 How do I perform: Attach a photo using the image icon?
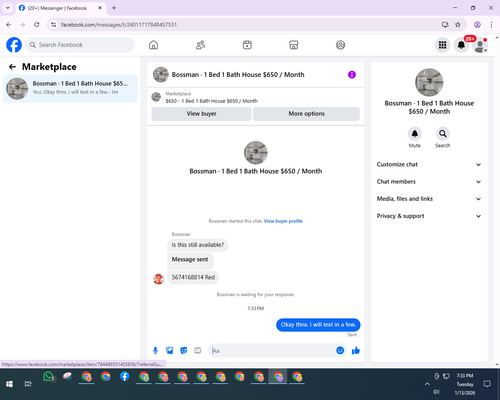[170, 350]
